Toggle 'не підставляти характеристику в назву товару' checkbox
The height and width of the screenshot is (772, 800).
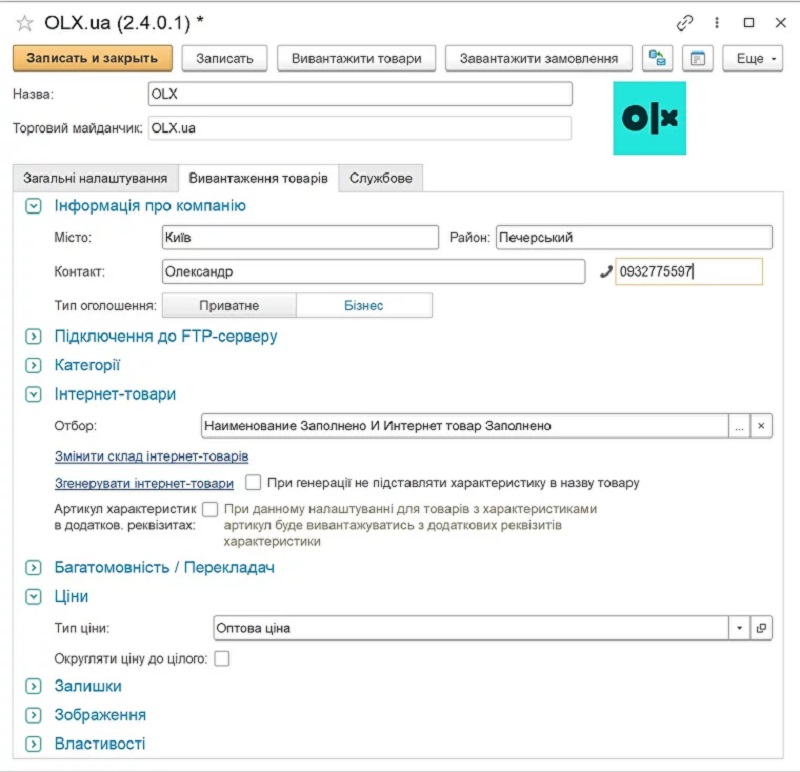coord(253,482)
